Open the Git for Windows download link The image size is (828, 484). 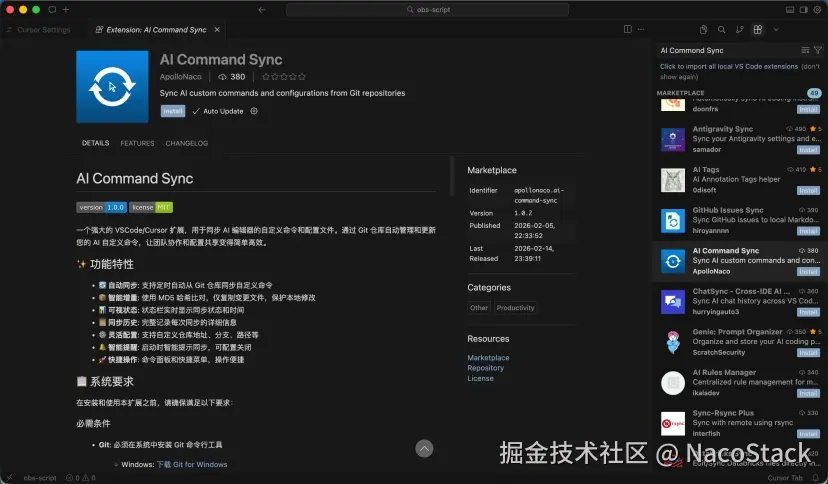coord(192,464)
